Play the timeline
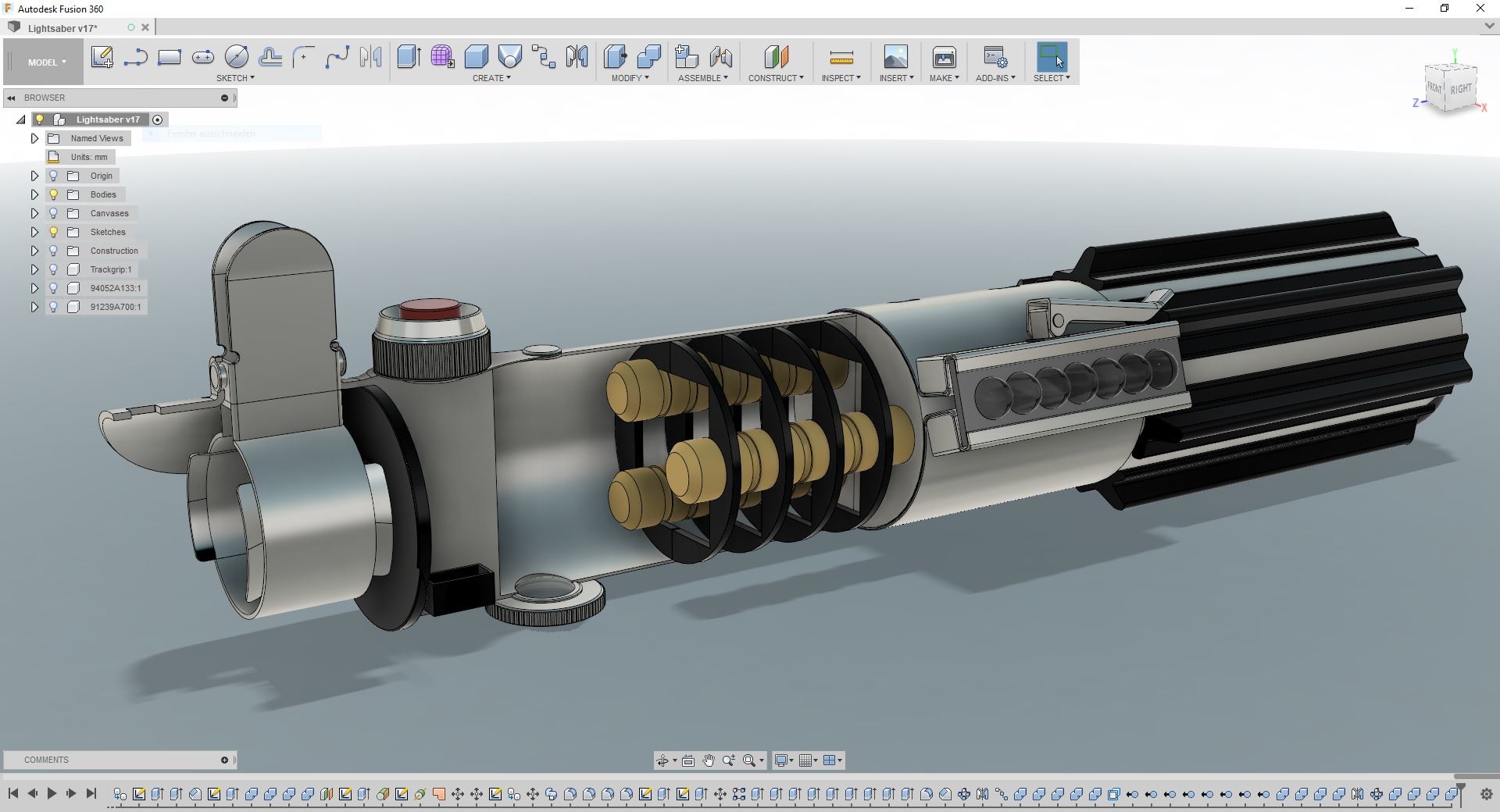Viewport: 1500px width, 812px height. [x=52, y=793]
